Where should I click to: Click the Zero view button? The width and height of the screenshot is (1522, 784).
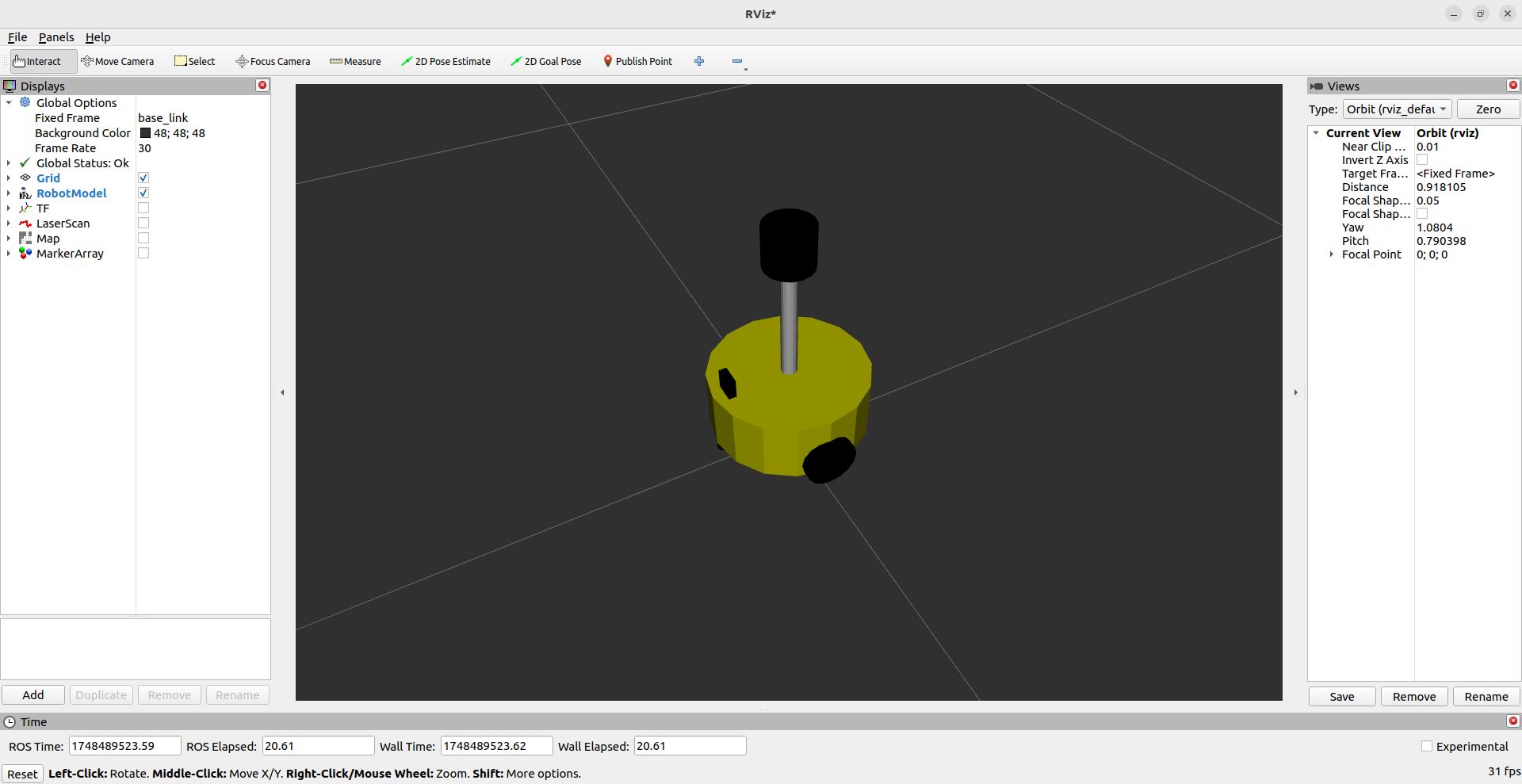coord(1488,109)
